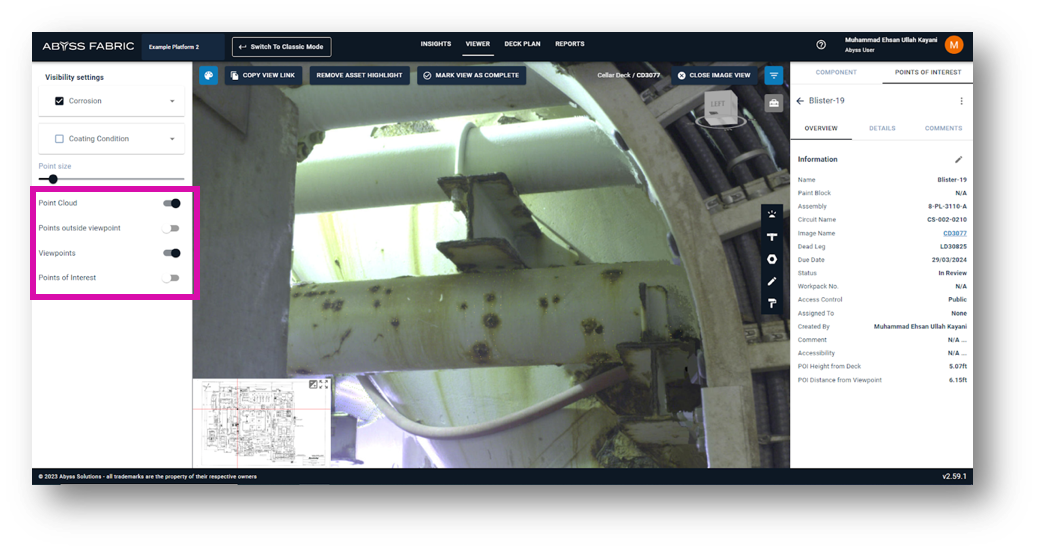Viewport: 1038px width, 550px height.
Task: Click the Point size slider handle
Action: click(x=53, y=179)
